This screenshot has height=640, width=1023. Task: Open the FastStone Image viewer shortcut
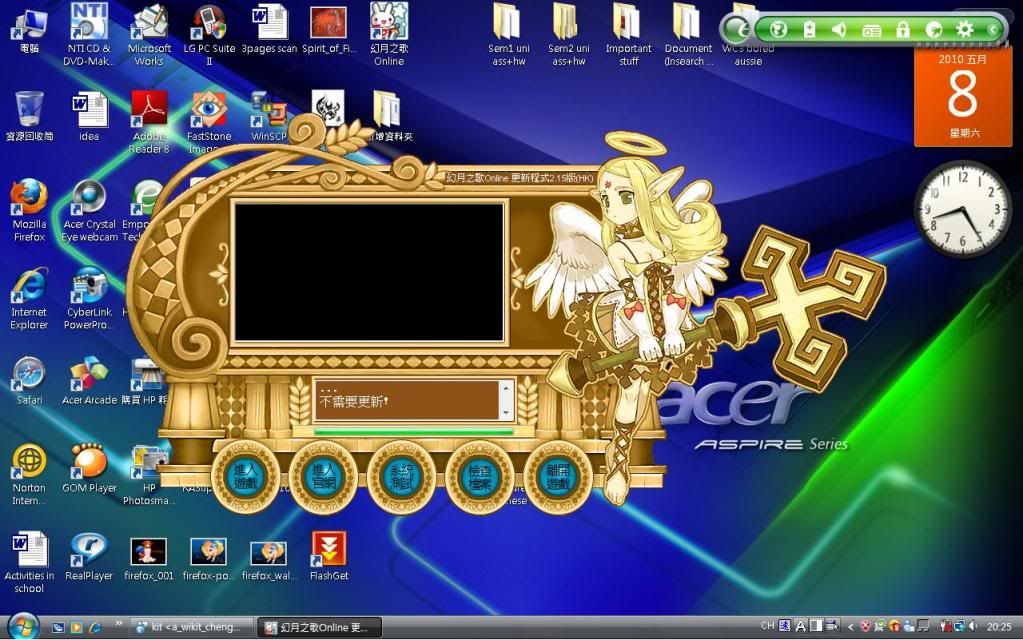coord(209,122)
